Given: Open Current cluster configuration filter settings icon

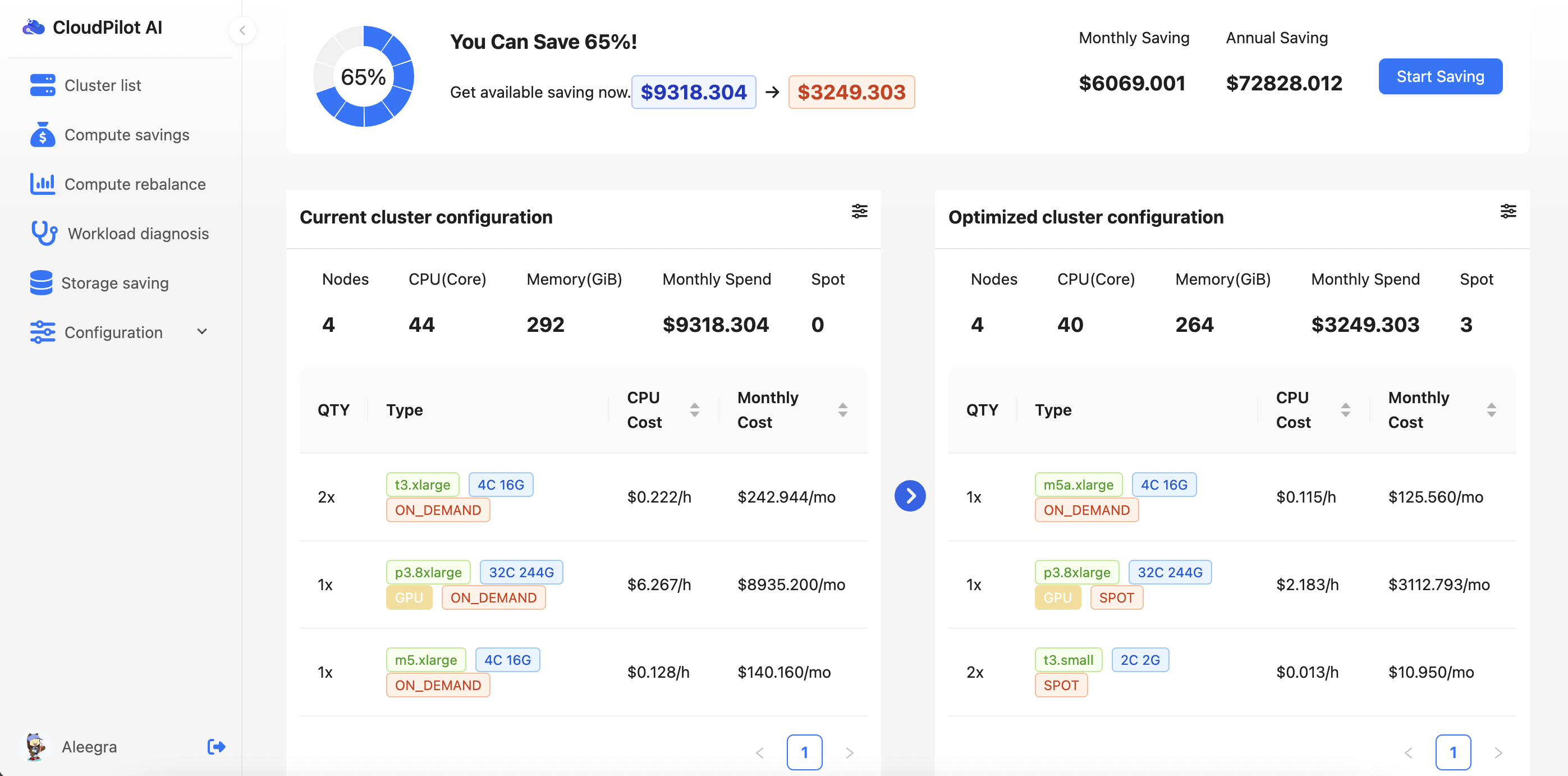Looking at the screenshot, I should [x=859, y=211].
